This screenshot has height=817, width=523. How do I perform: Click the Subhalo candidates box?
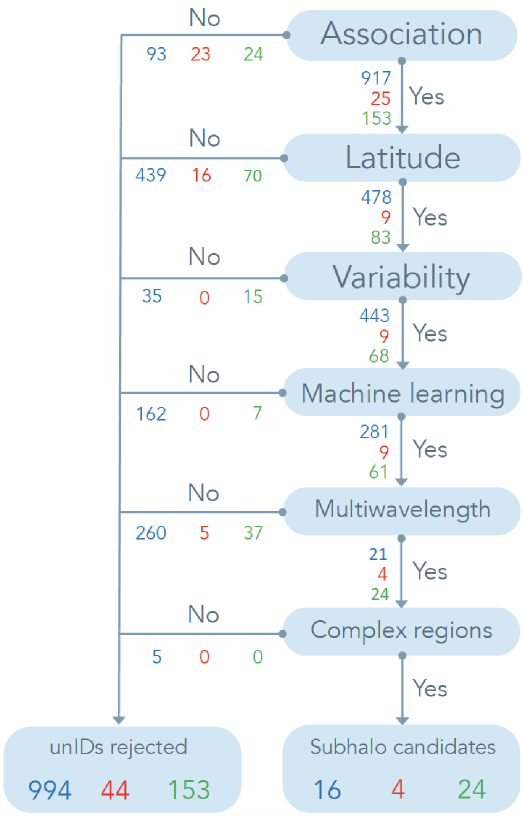point(402,769)
